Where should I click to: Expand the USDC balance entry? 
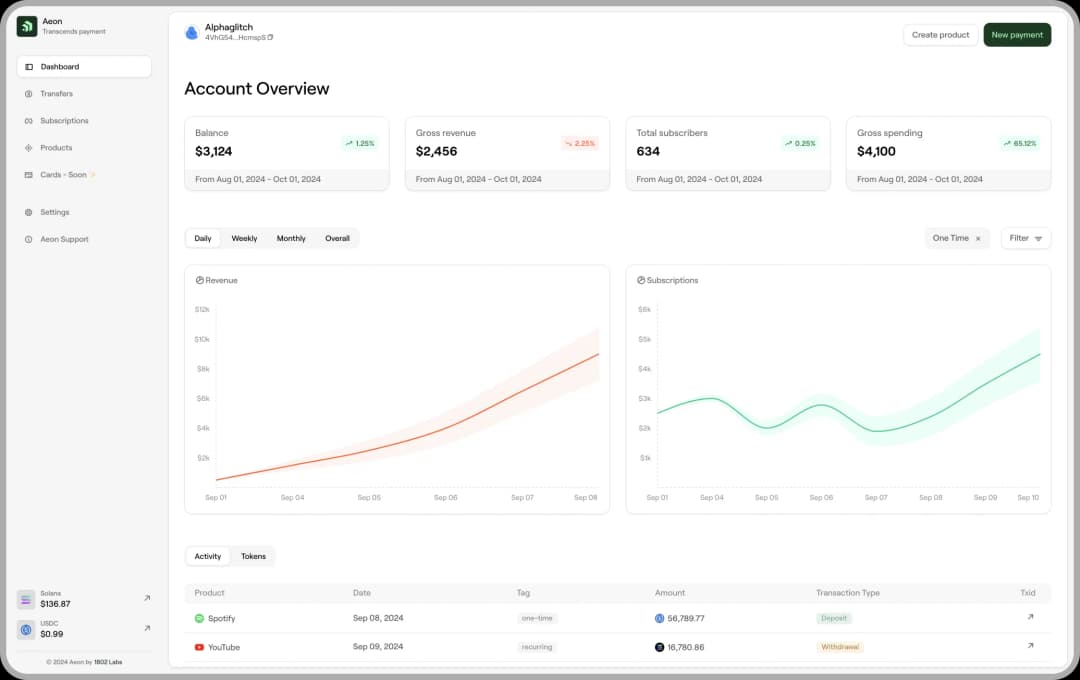click(146, 628)
